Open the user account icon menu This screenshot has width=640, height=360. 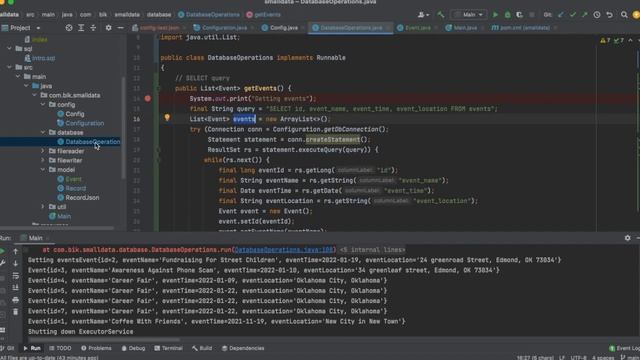423,15
